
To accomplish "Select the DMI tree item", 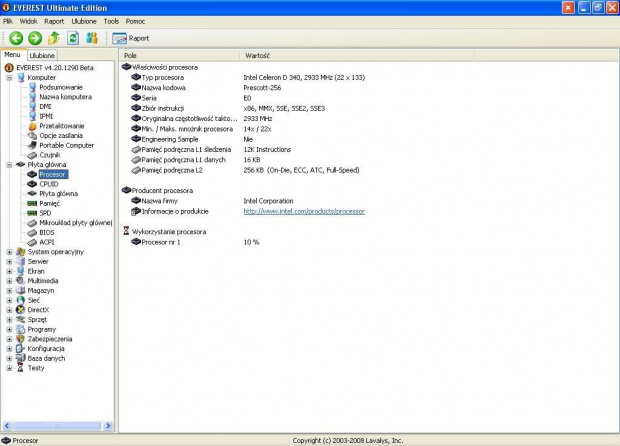I will [45, 107].
